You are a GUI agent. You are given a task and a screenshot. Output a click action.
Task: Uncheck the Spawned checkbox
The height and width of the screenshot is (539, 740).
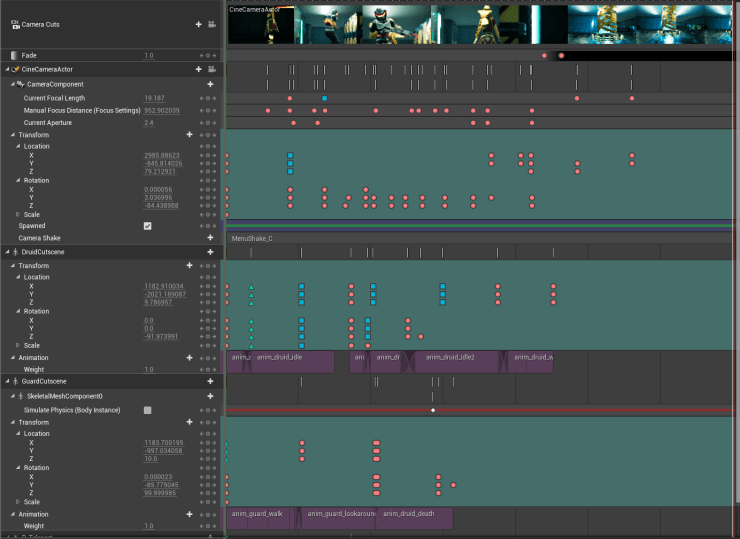pyautogui.click(x=148, y=226)
